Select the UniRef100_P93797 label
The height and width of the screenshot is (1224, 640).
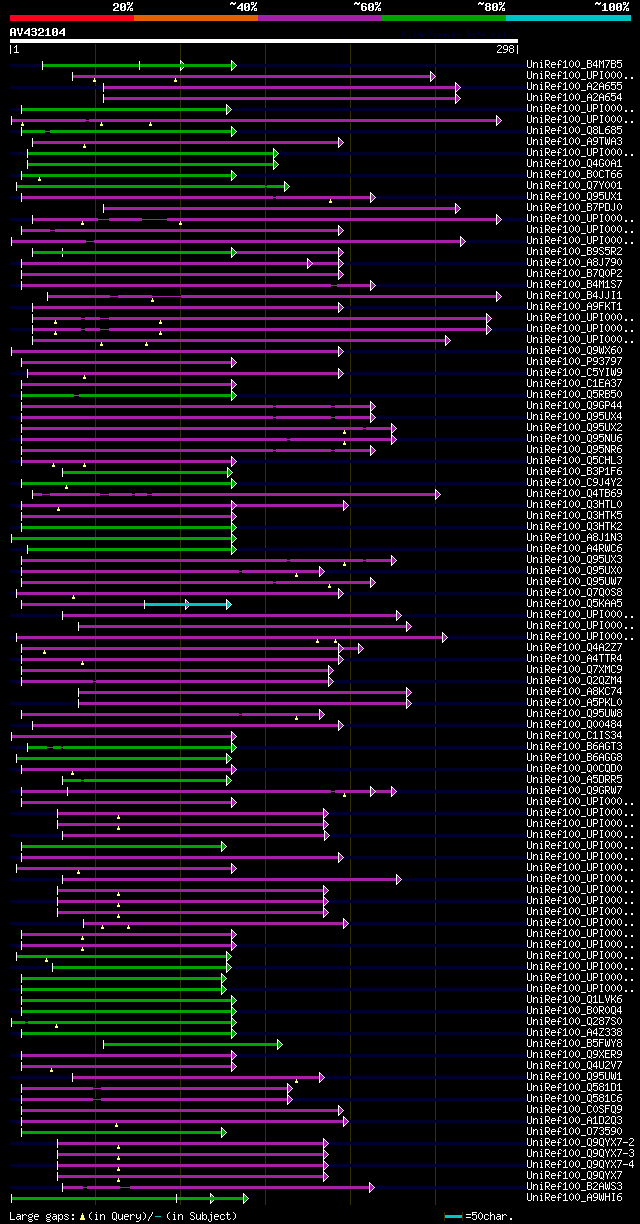574,362
